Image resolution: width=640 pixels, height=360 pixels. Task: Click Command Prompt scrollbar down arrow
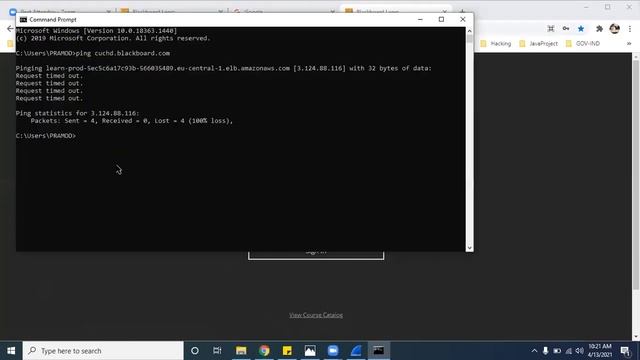469,248
